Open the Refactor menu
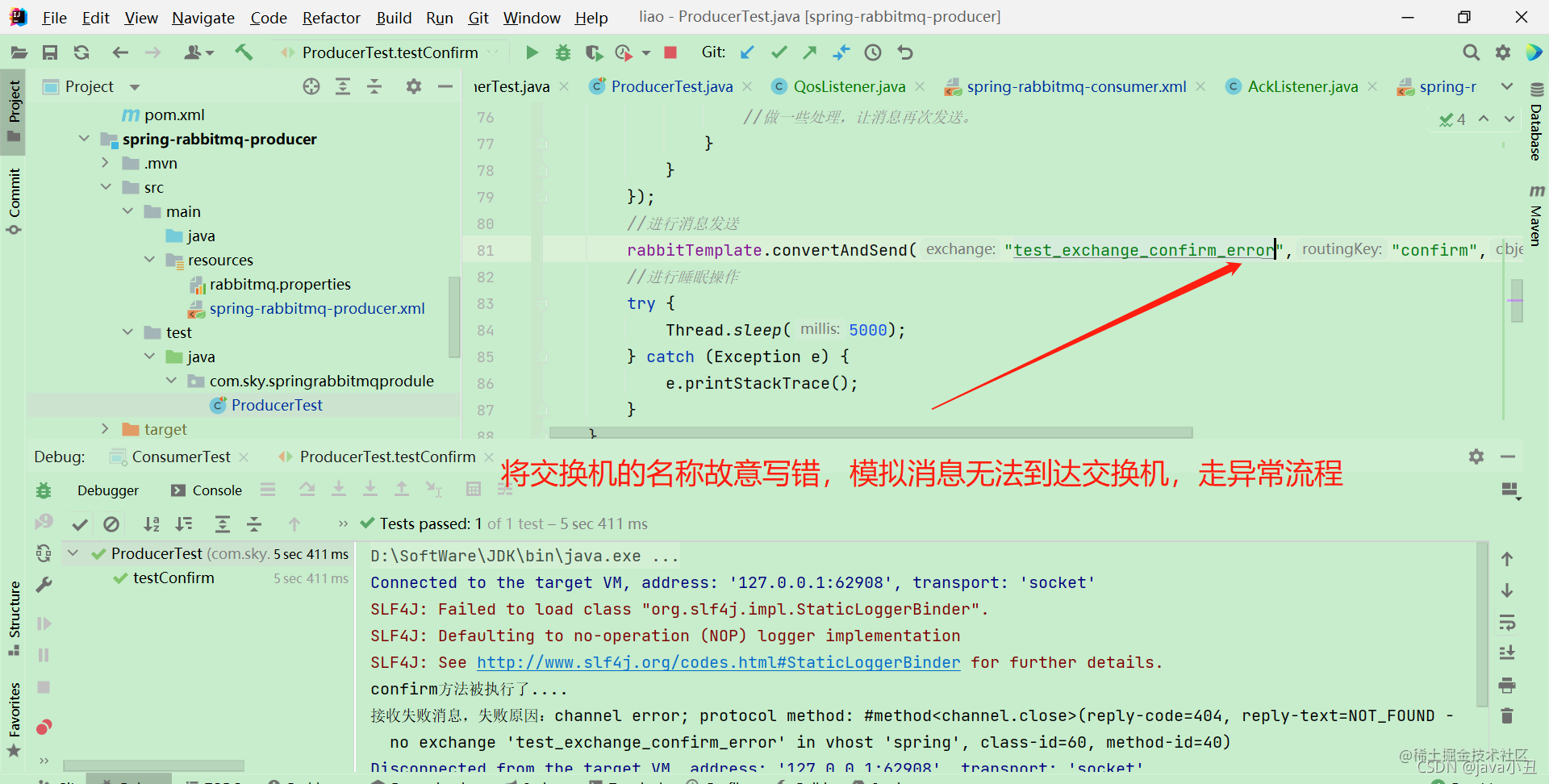This screenshot has width=1549, height=784. pos(331,18)
